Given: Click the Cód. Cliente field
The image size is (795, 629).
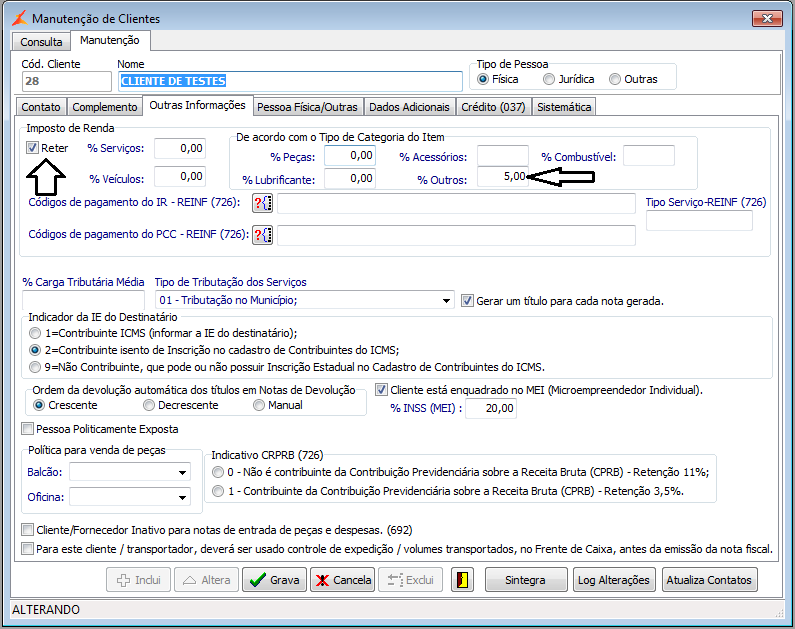Looking at the screenshot, I should (x=66, y=81).
